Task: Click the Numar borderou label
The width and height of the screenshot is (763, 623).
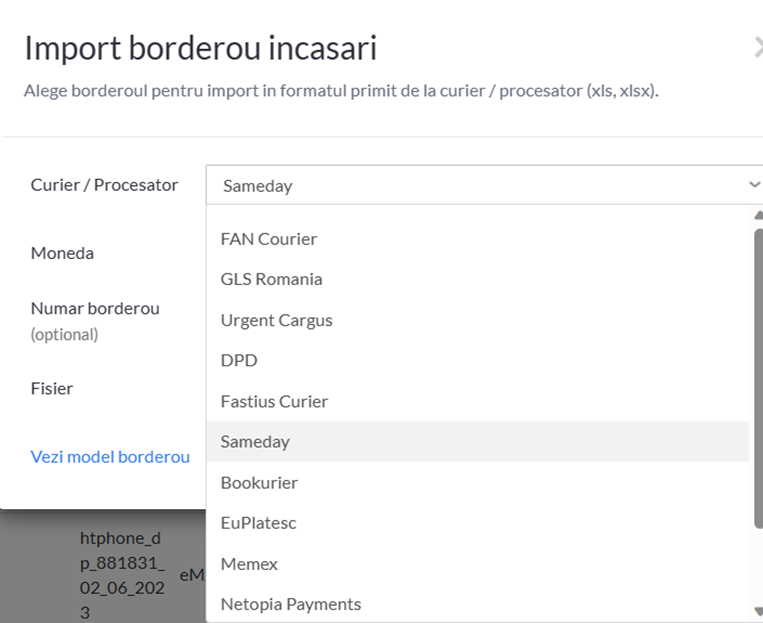Action: pos(95,309)
